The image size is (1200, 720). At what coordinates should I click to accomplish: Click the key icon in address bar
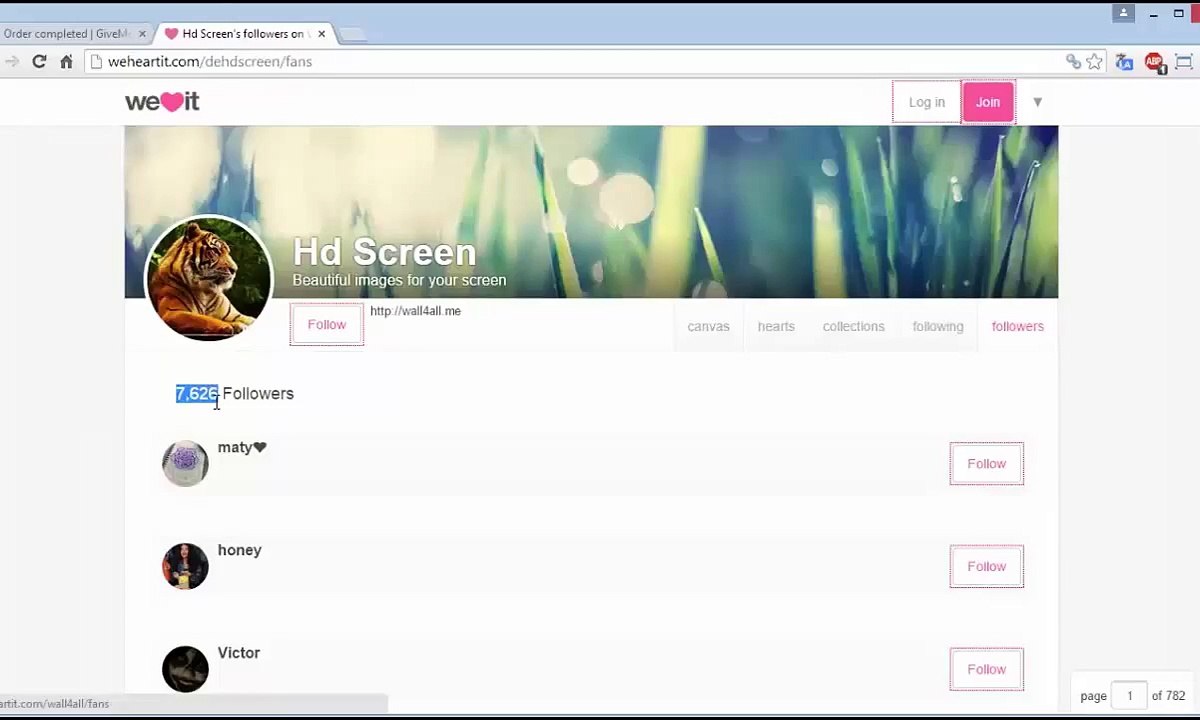click(1073, 62)
